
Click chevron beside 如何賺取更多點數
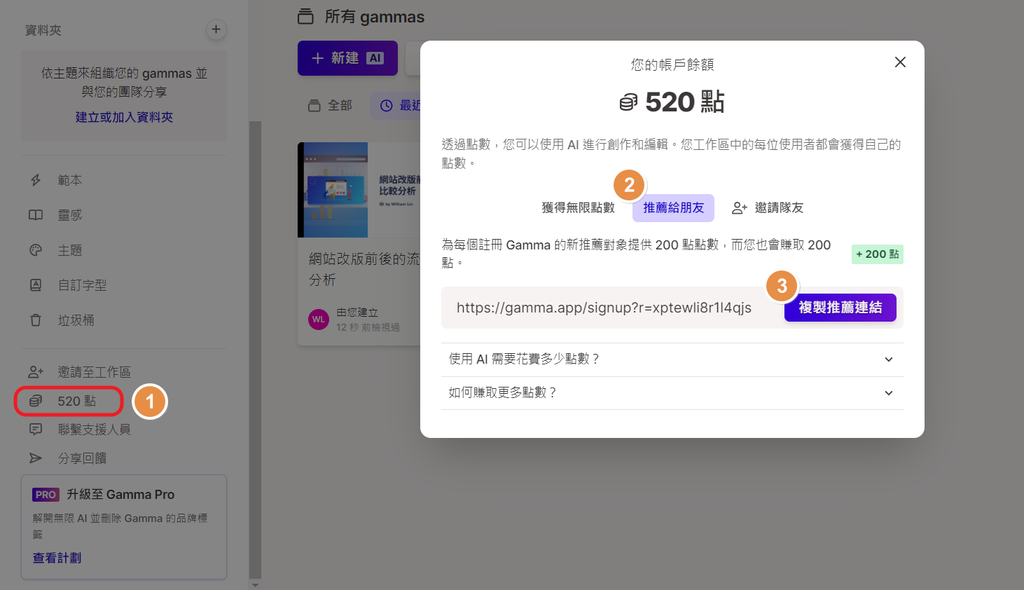(889, 393)
